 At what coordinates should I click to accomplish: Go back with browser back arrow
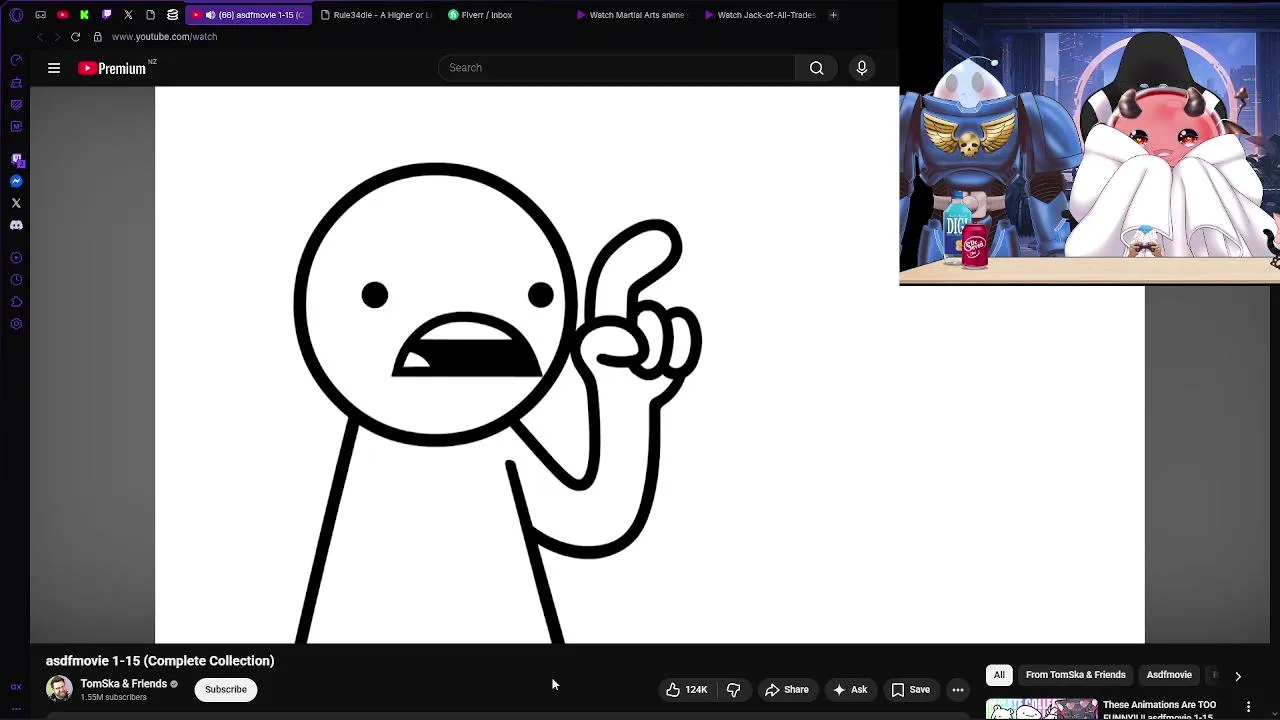point(39,37)
